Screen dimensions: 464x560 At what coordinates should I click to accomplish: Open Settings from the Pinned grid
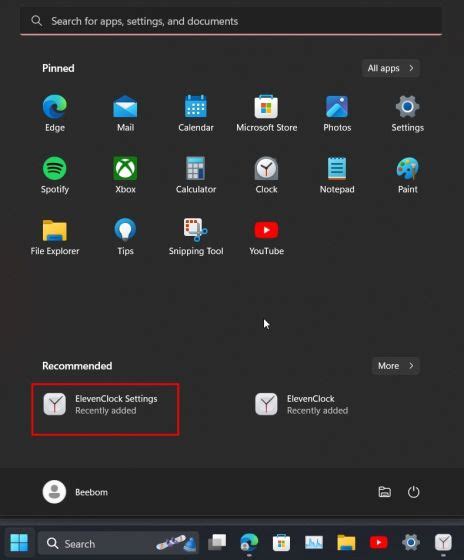tap(408, 113)
